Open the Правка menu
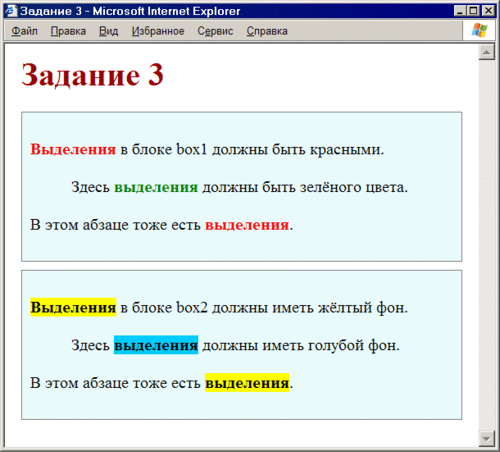The width and height of the screenshot is (500, 452). pyautogui.click(x=68, y=31)
